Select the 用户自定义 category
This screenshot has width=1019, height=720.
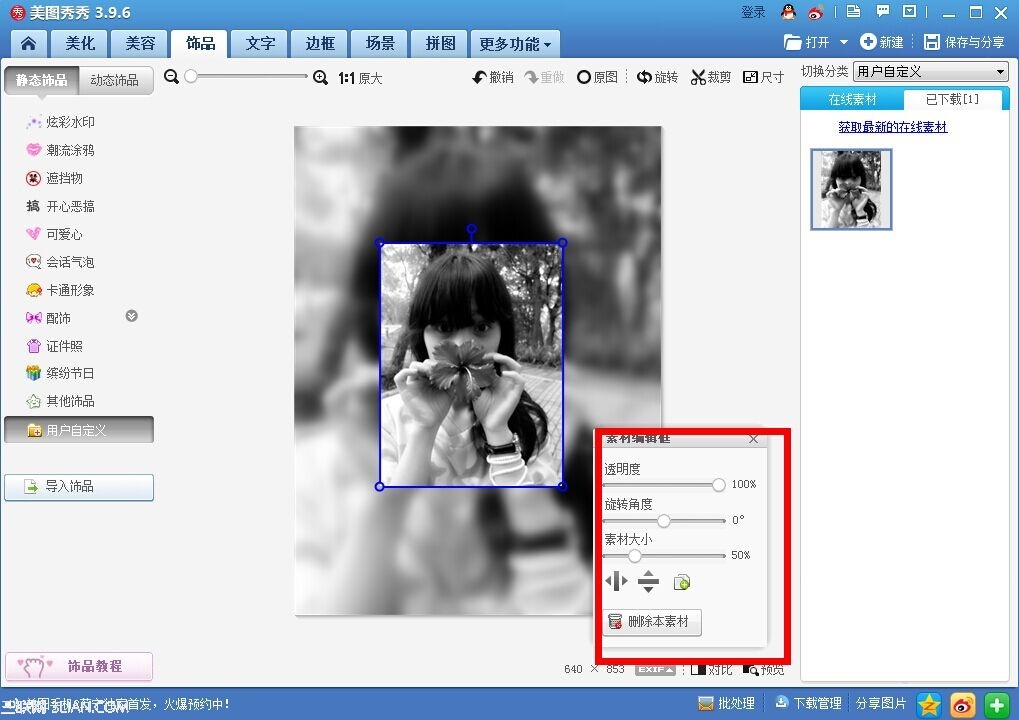click(x=79, y=430)
